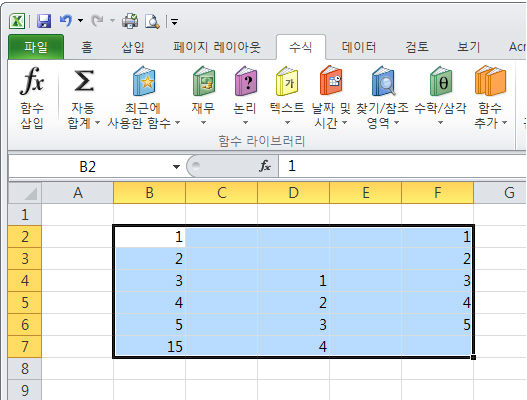Open the Text (텍스트) functions book
Viewport: 527px width, 400px height.
(x=287, y=81)
